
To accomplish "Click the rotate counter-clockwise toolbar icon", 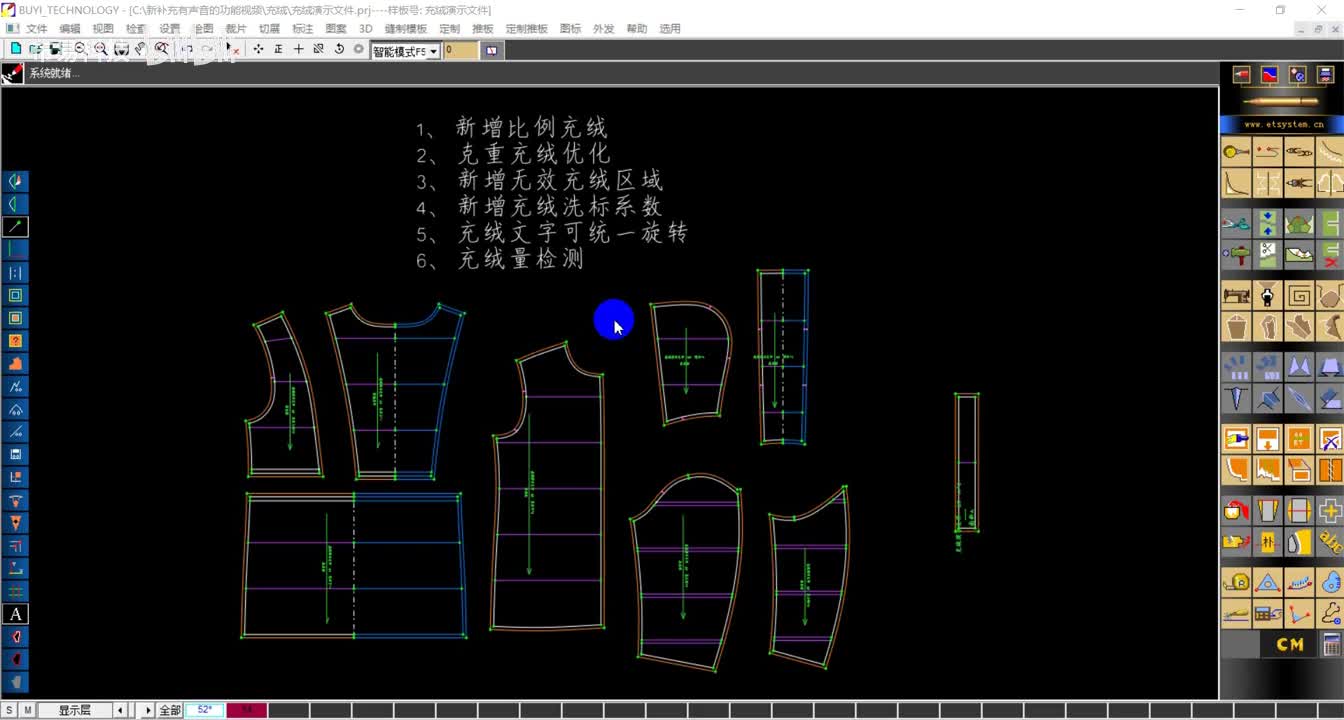I will pos(339,49).
